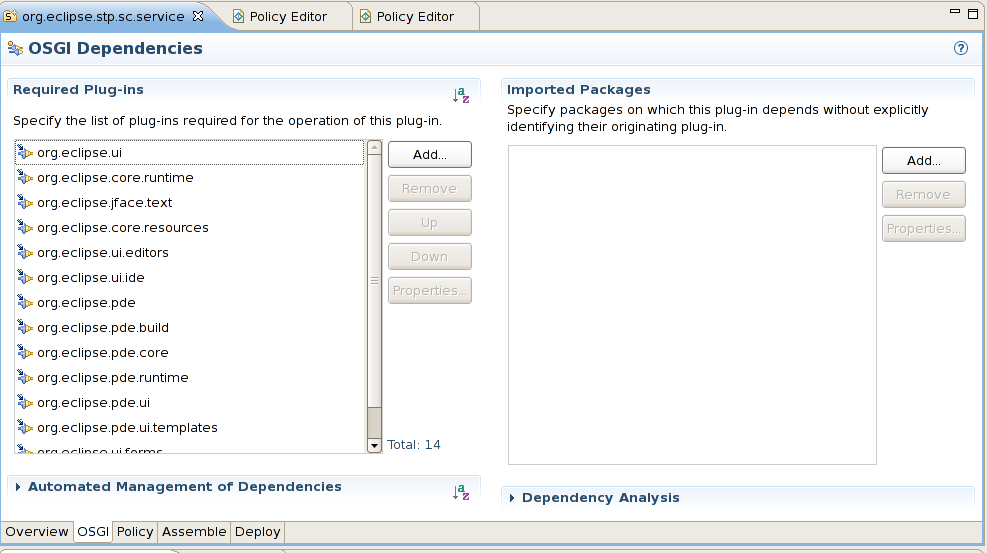987x553 pixels.
Task: Click Add... in Imported Packages
Action: tap(923, 160)
